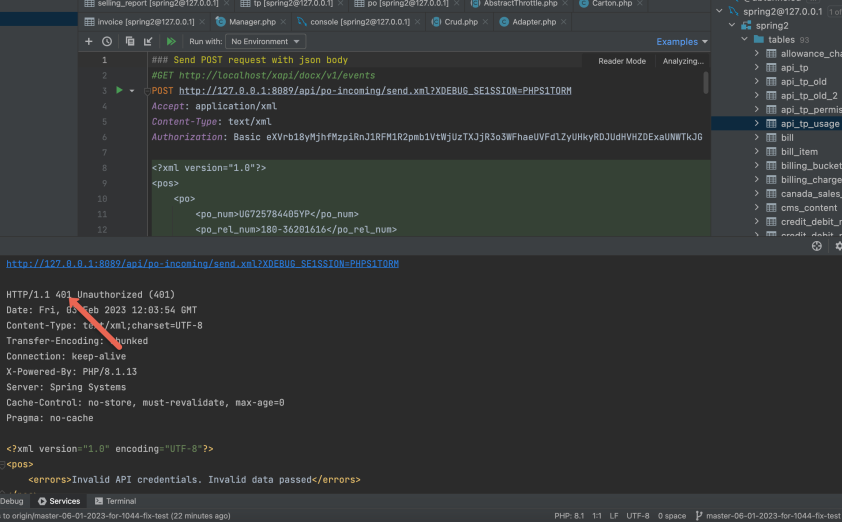842x522 pixels.
Task: Click the <po_num>UG725784405YP line
Action: coord(277,214)
